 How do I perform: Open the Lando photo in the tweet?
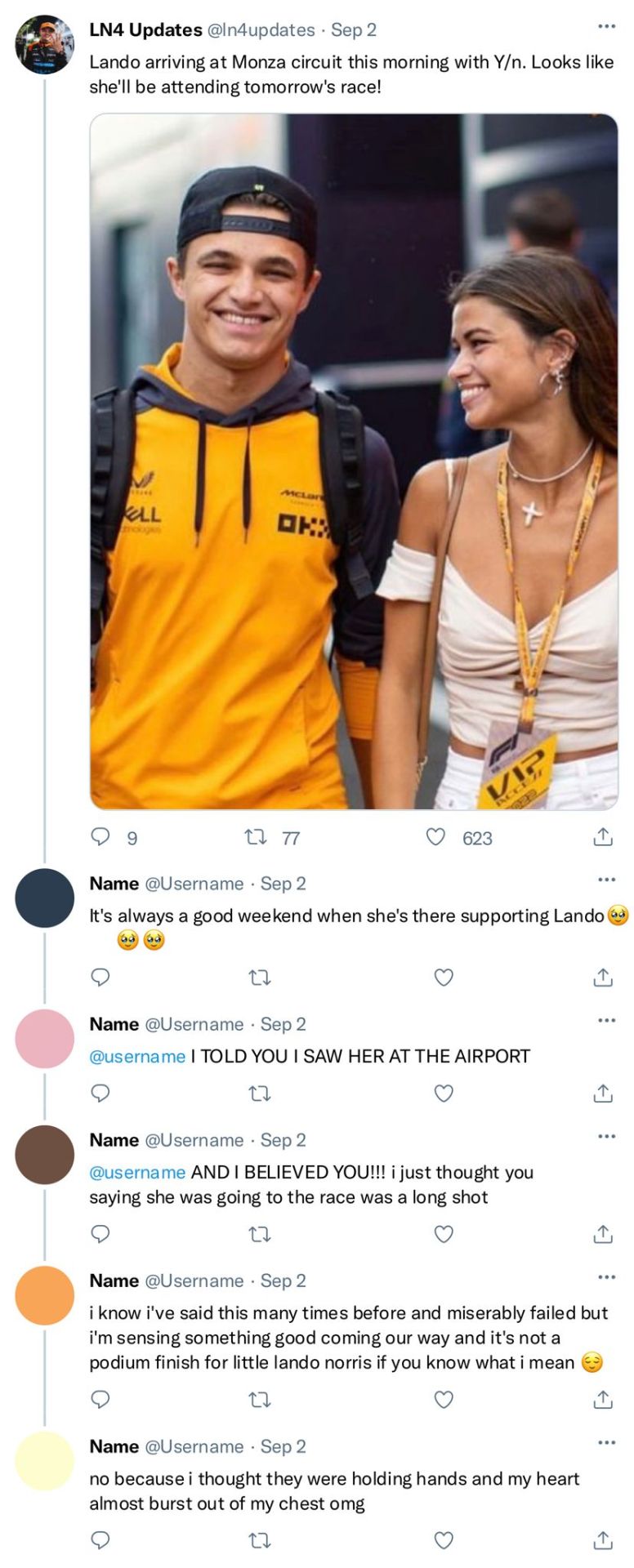pyautogui.click(x=353, y=461)
